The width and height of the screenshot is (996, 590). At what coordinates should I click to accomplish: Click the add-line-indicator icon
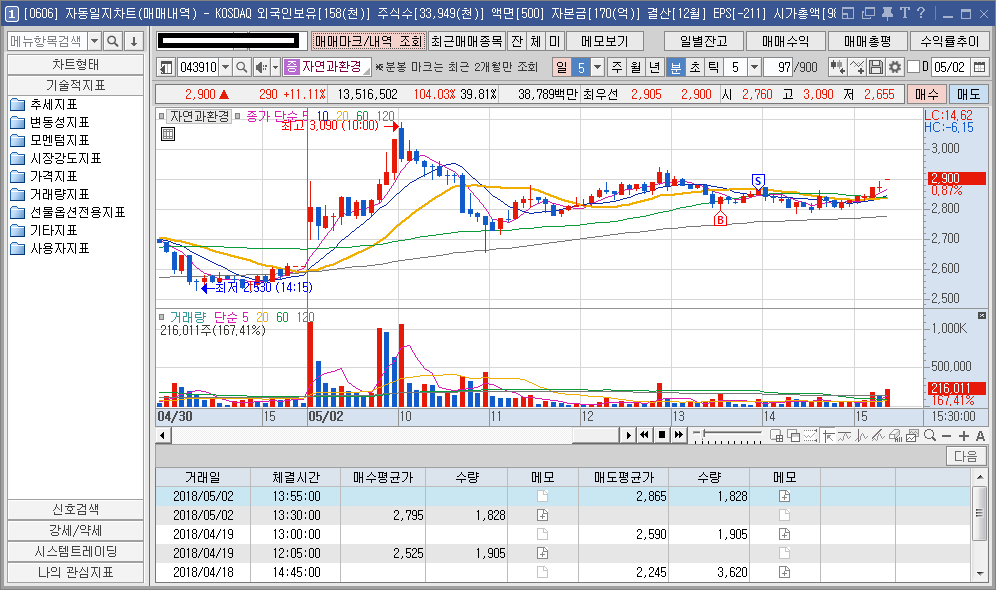point(857,67)
